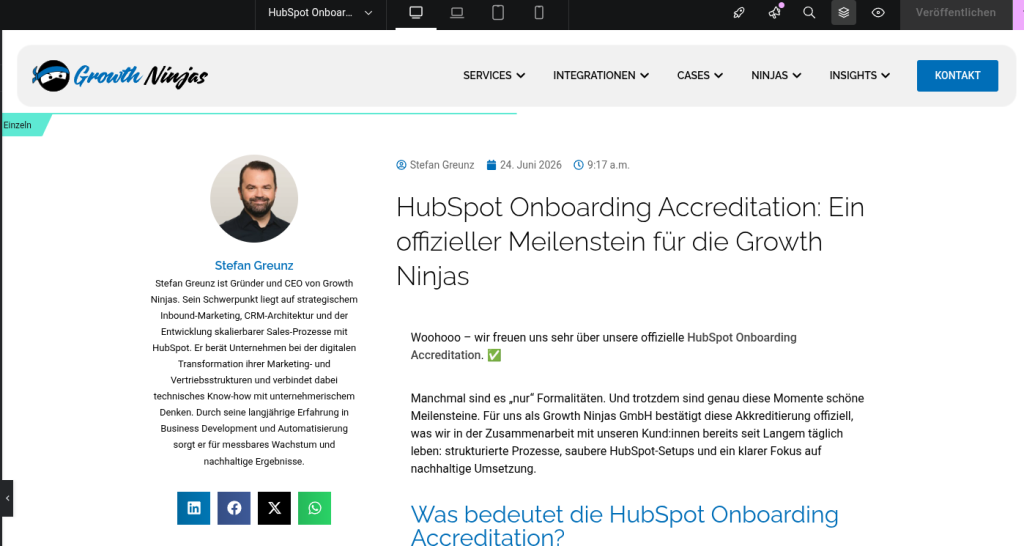The image size is (1024, 546).
Task: Click the 24. Juni 2026 date
Action: [531, 165]
